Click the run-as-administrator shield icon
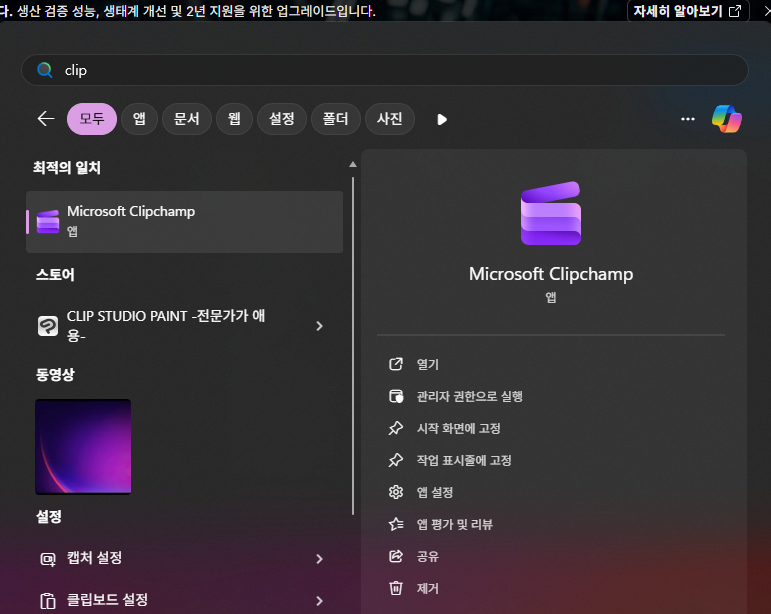Image resolution: width=771 pixels, height=614 pixels. pyautogui.click(x=396, y=396)
